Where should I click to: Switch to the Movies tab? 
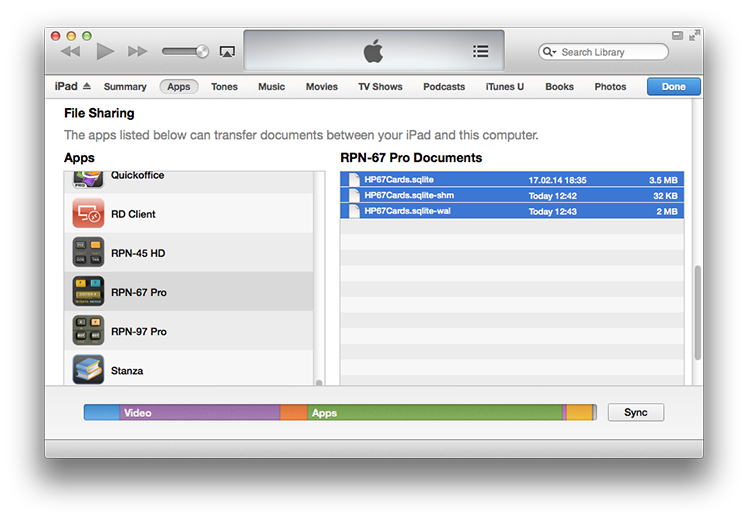(x=322, y=87)
